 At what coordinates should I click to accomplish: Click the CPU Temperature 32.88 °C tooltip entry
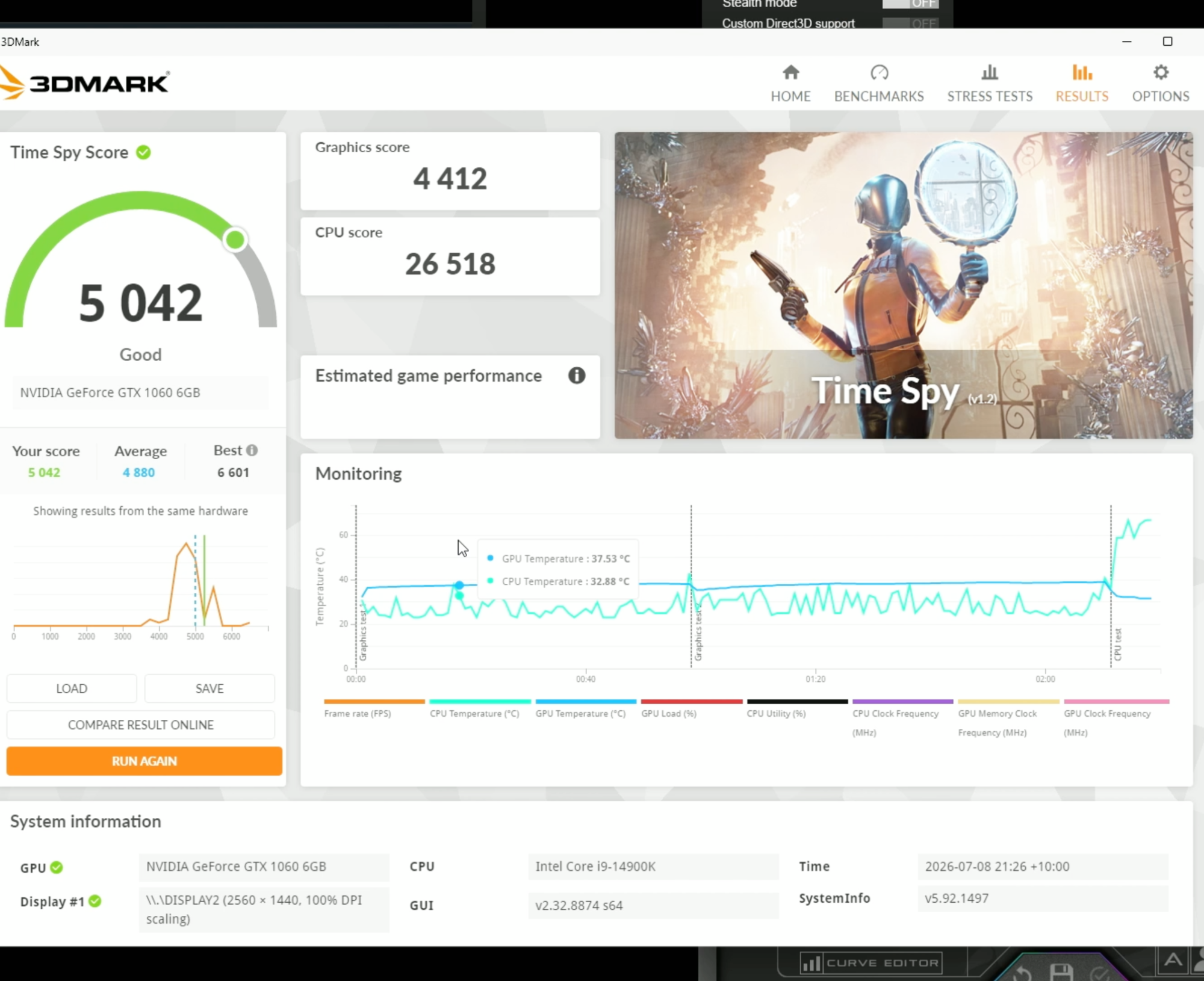(558, 581)
